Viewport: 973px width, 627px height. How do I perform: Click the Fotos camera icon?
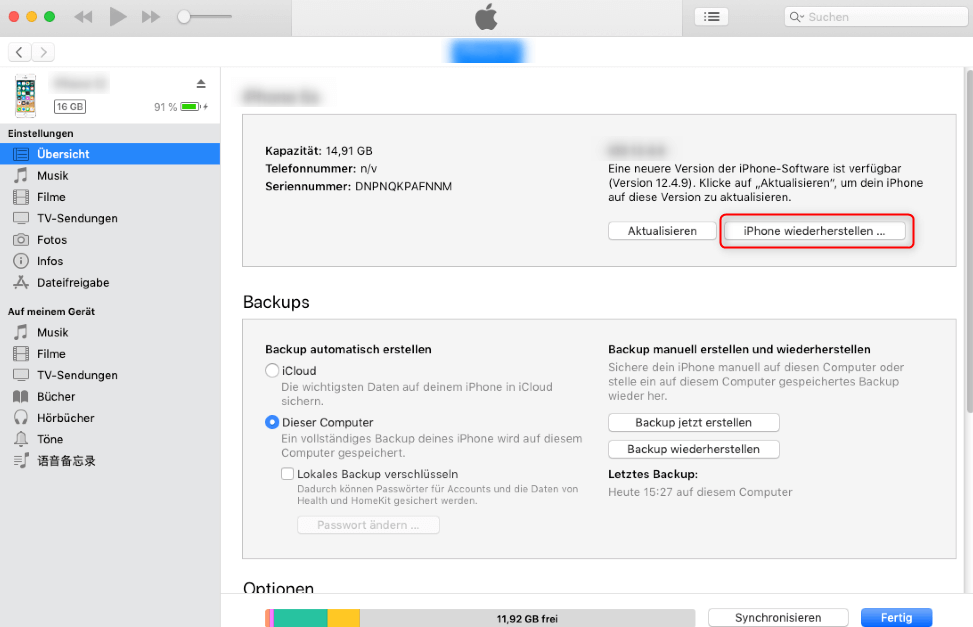pos(21,240)
